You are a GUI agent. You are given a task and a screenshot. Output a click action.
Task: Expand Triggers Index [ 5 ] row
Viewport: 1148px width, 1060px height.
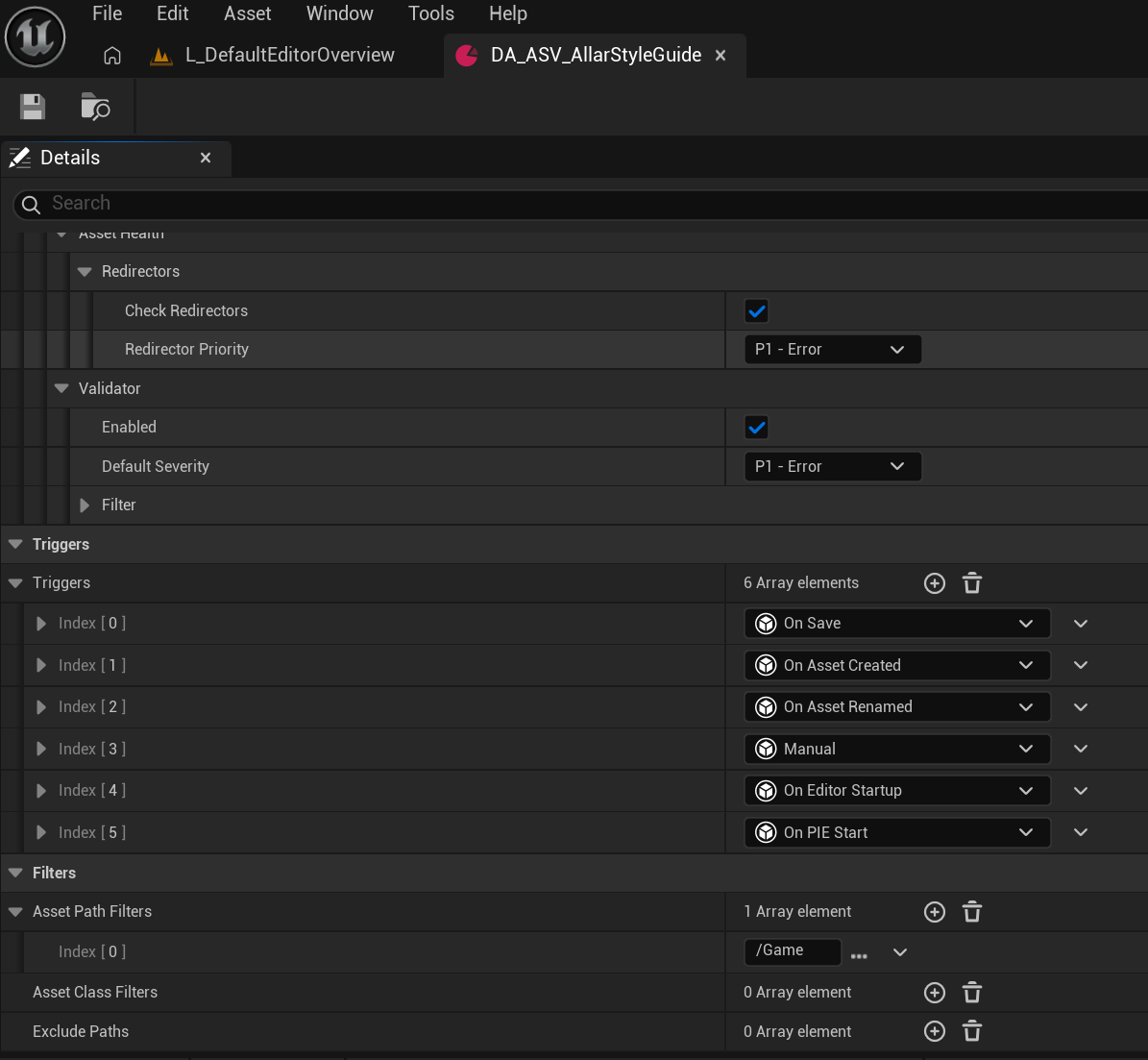pos(41,832)
